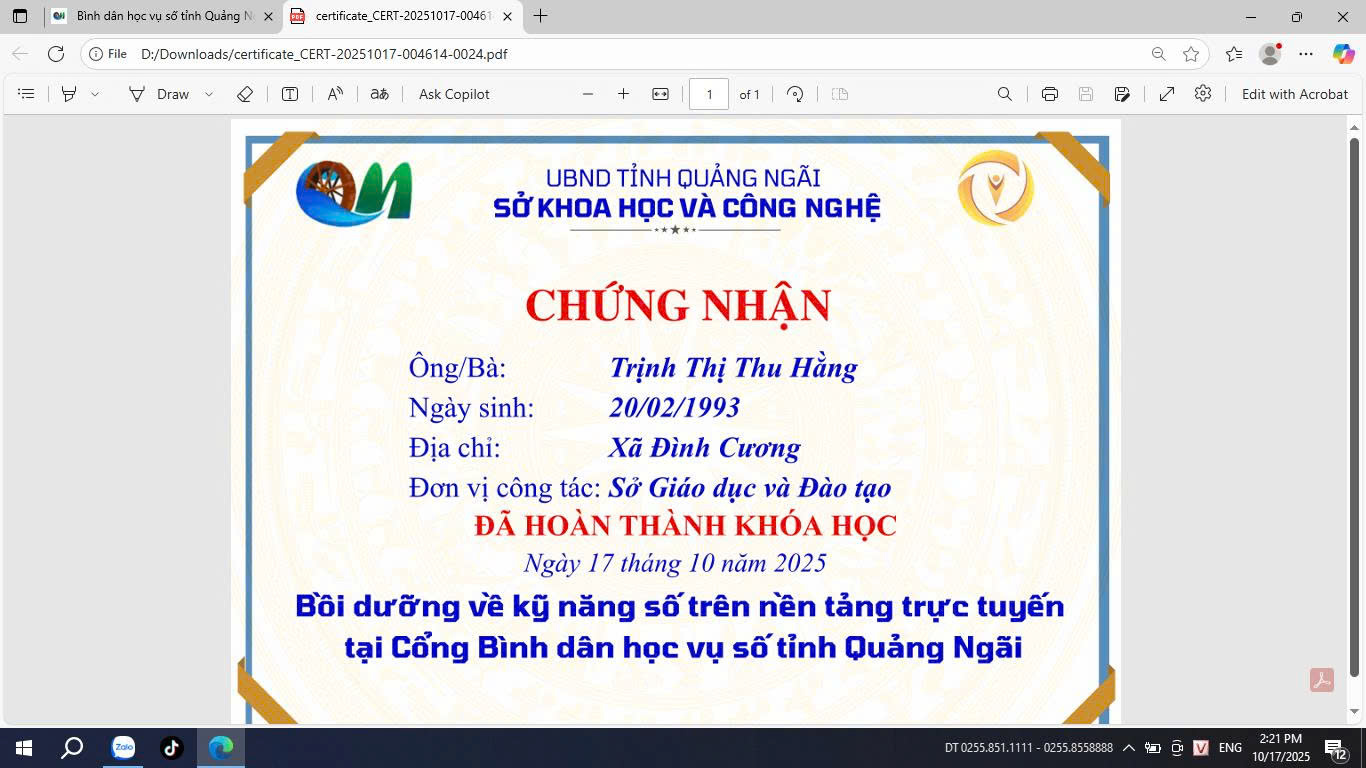Screen dimensions: 1366x768
Task: Expand the Draw options dropdown
Action: click(209, 94)
